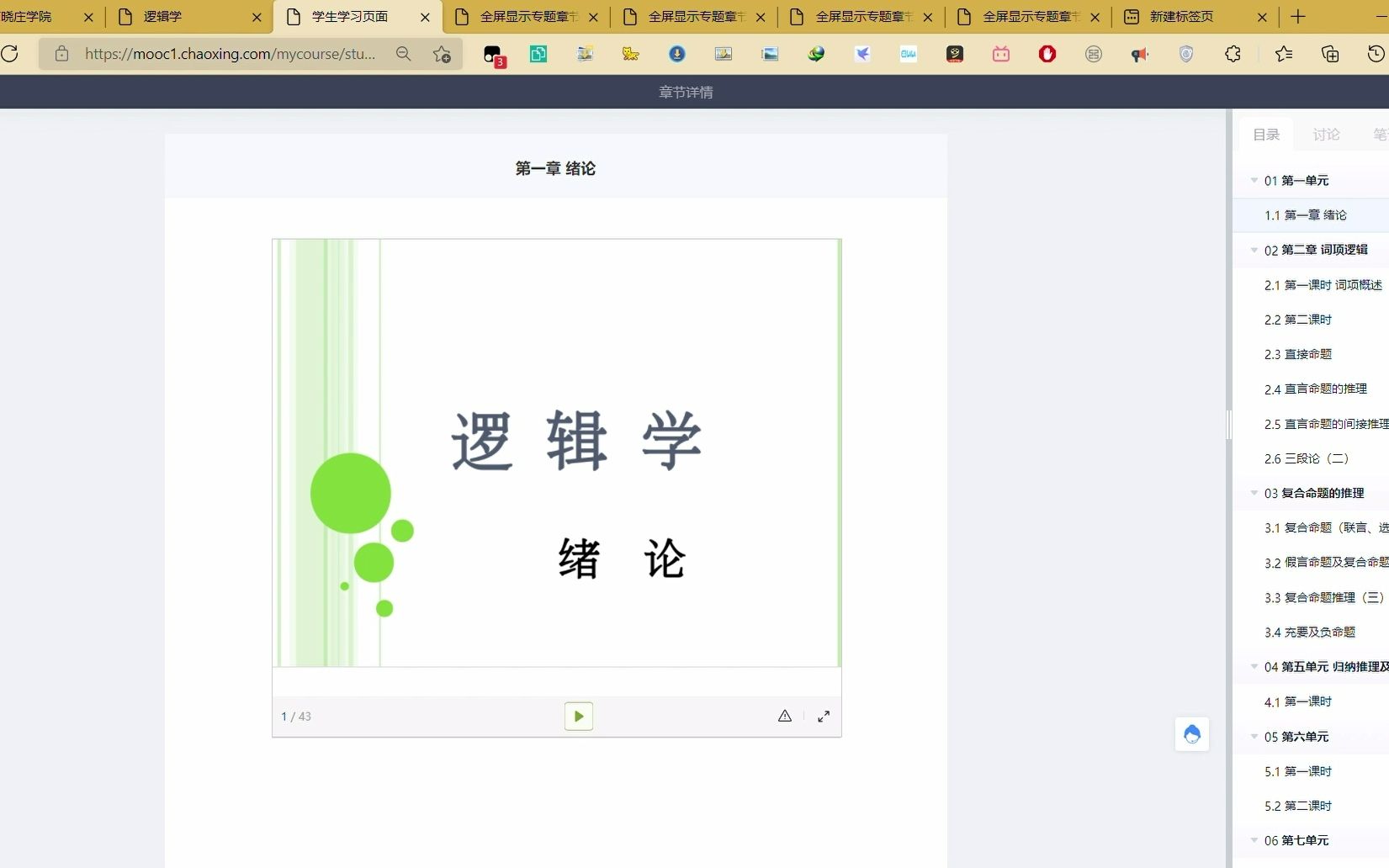1389x868 pixels.
Task: Collapse 02 第二章 词项逻辑 section
Action: pos(1254,250)
